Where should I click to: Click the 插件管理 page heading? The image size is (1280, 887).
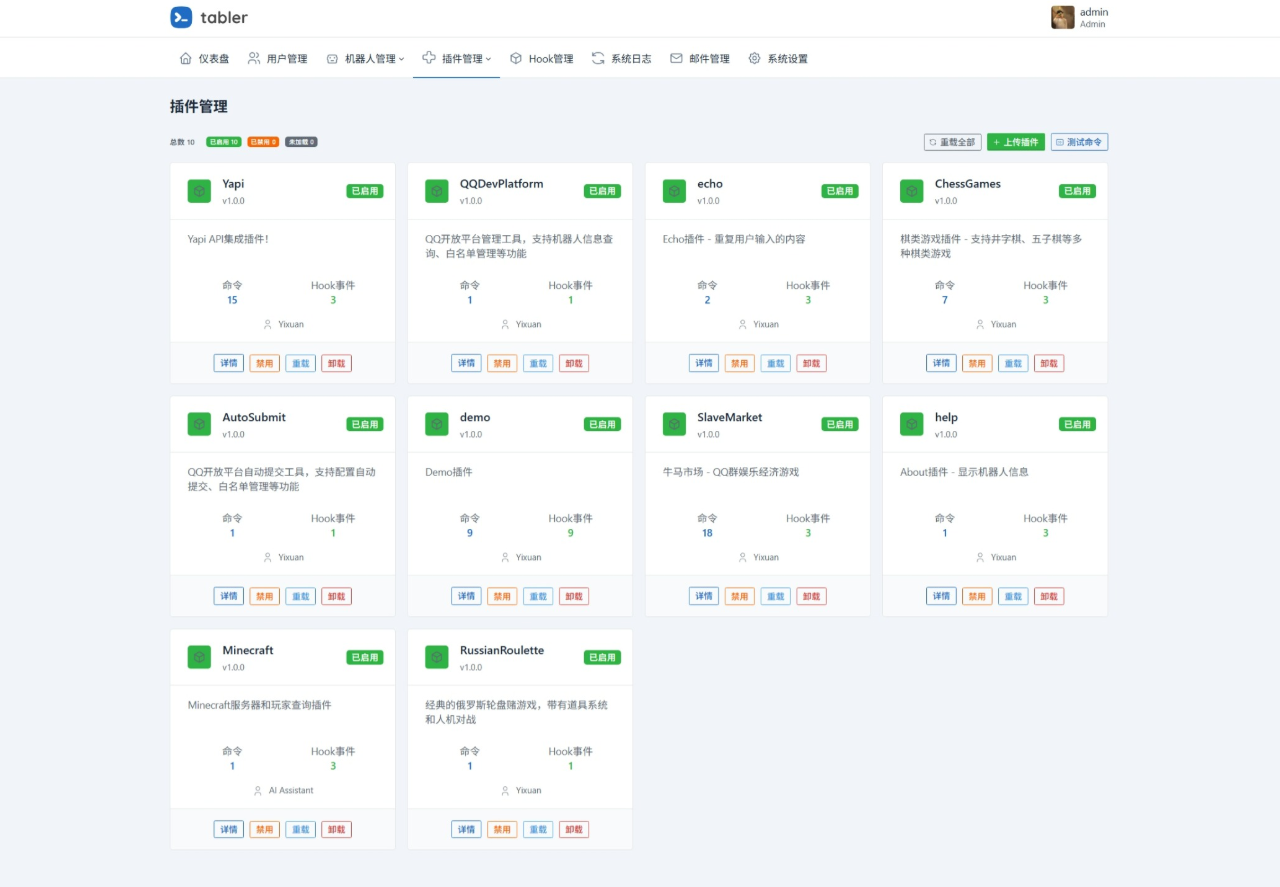[199, 107]
